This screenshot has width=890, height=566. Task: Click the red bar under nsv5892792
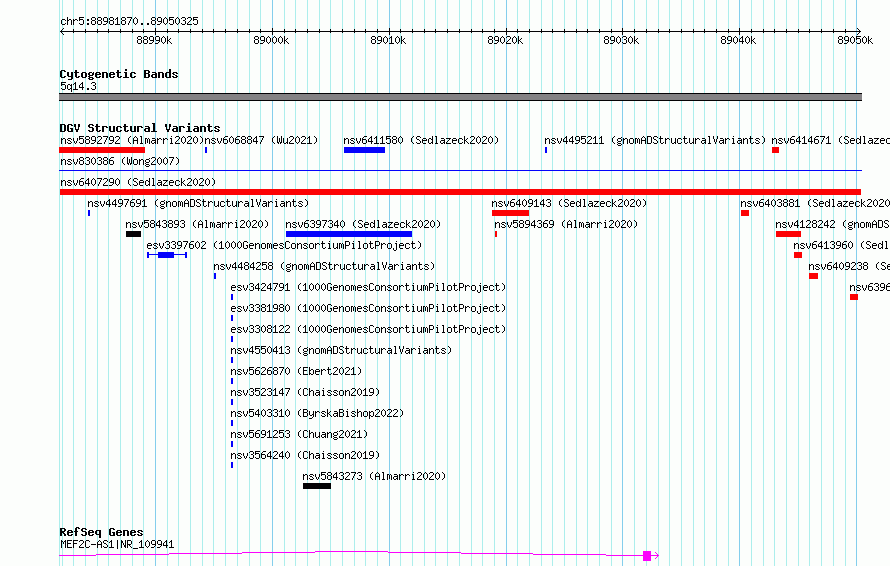[102, 150]
